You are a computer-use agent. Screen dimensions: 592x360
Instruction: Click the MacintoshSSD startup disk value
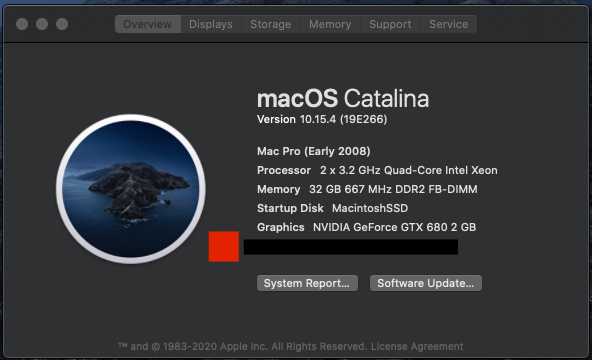(x=370, y=208)
